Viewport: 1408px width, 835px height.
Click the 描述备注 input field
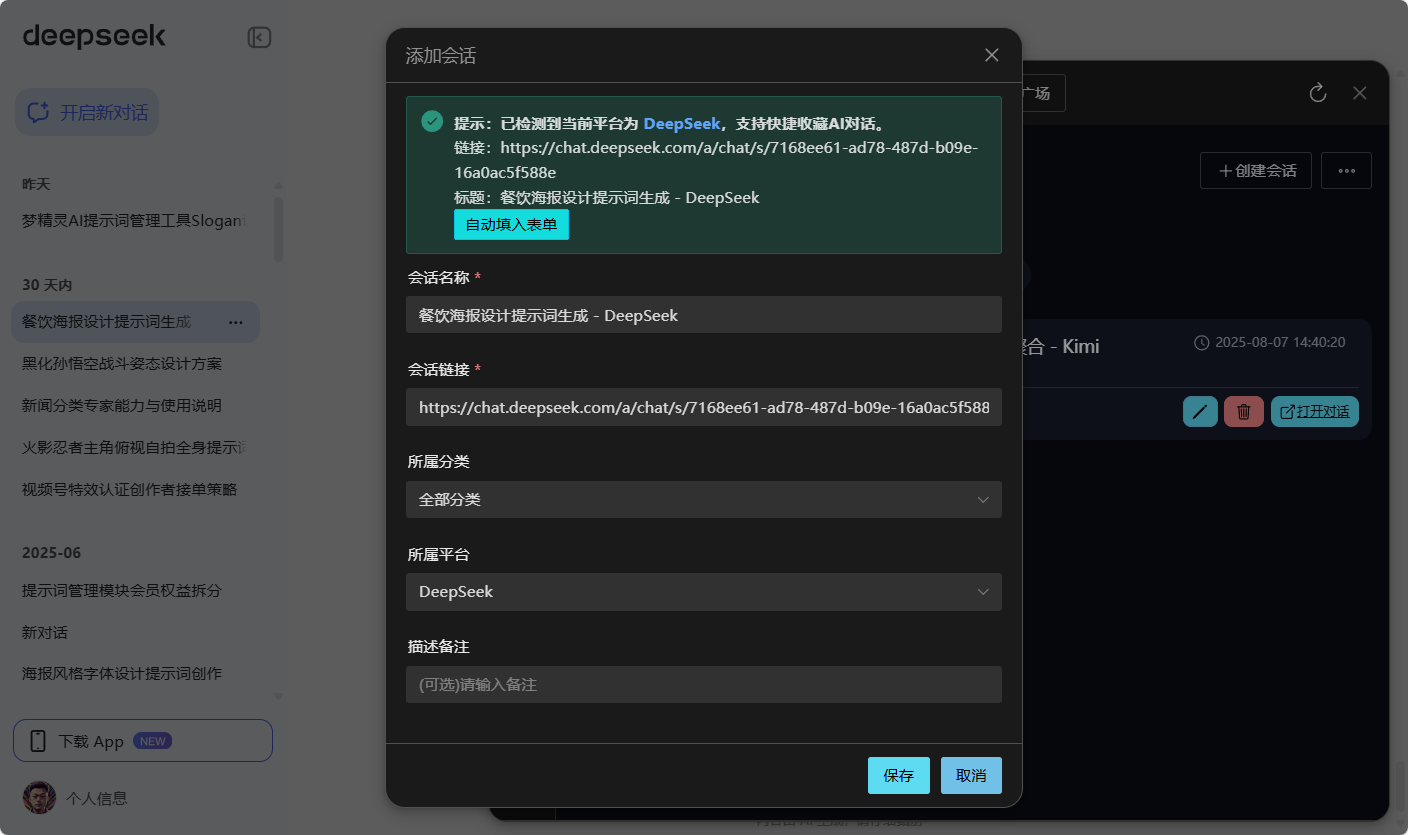(x=704, y=685)
